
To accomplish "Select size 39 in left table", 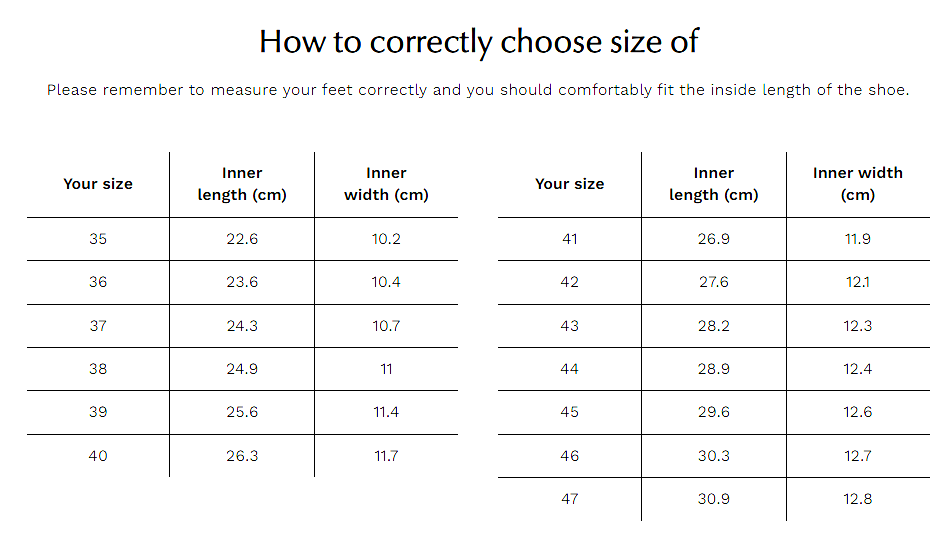I will 98,412.
